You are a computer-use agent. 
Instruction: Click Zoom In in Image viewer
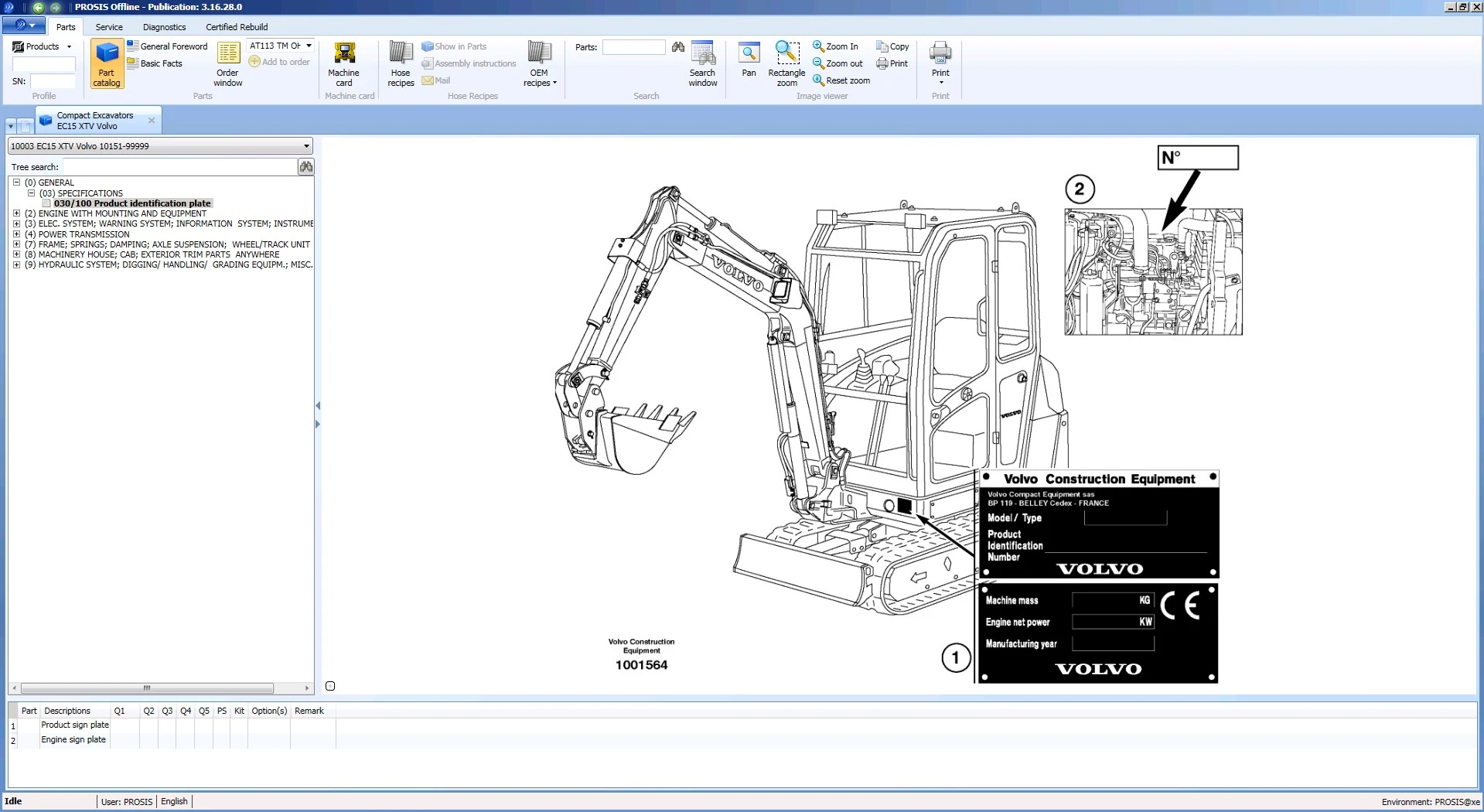(835, 46)
